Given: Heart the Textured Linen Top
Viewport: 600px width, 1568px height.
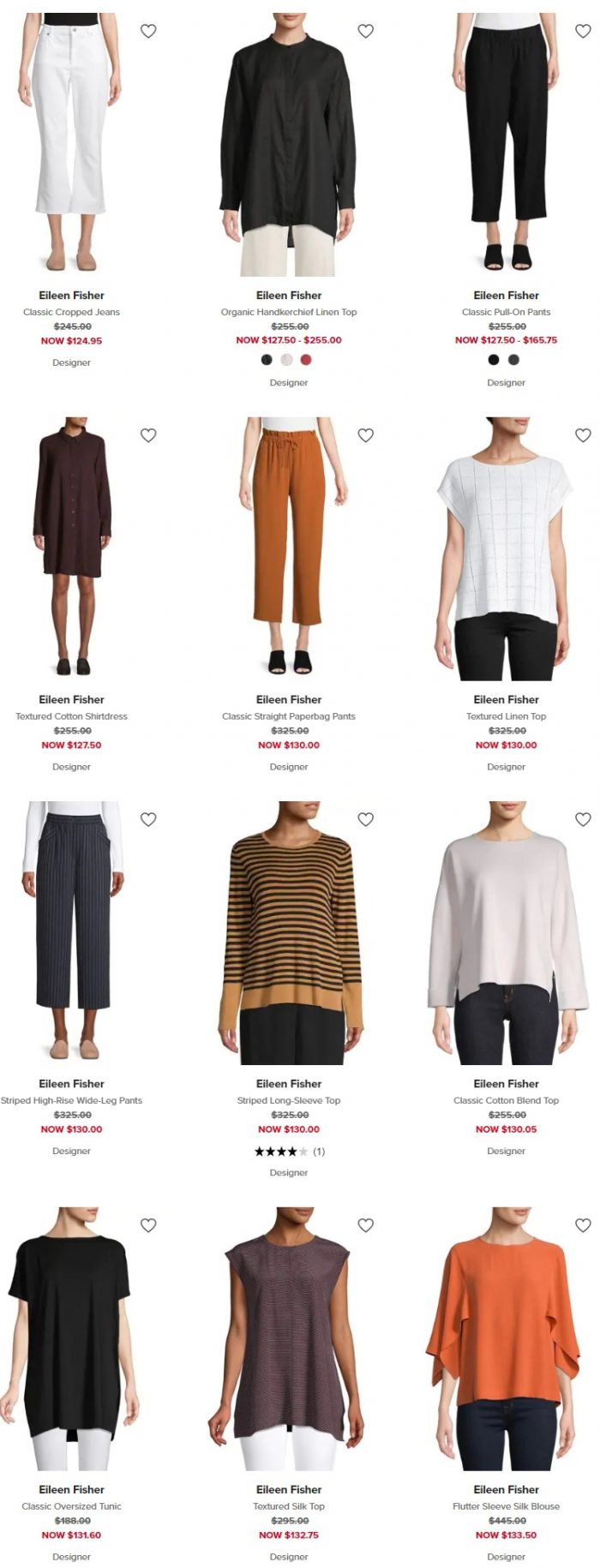Looking at the screenshot, I should point(583,435).
